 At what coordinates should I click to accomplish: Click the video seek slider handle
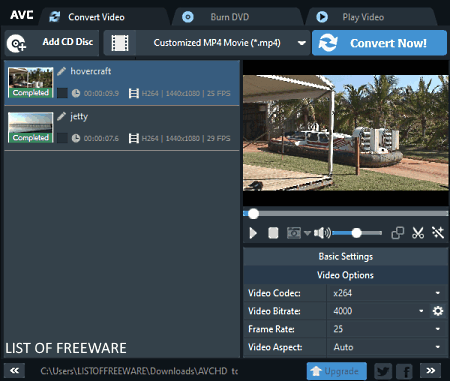[x=253, y=214]
